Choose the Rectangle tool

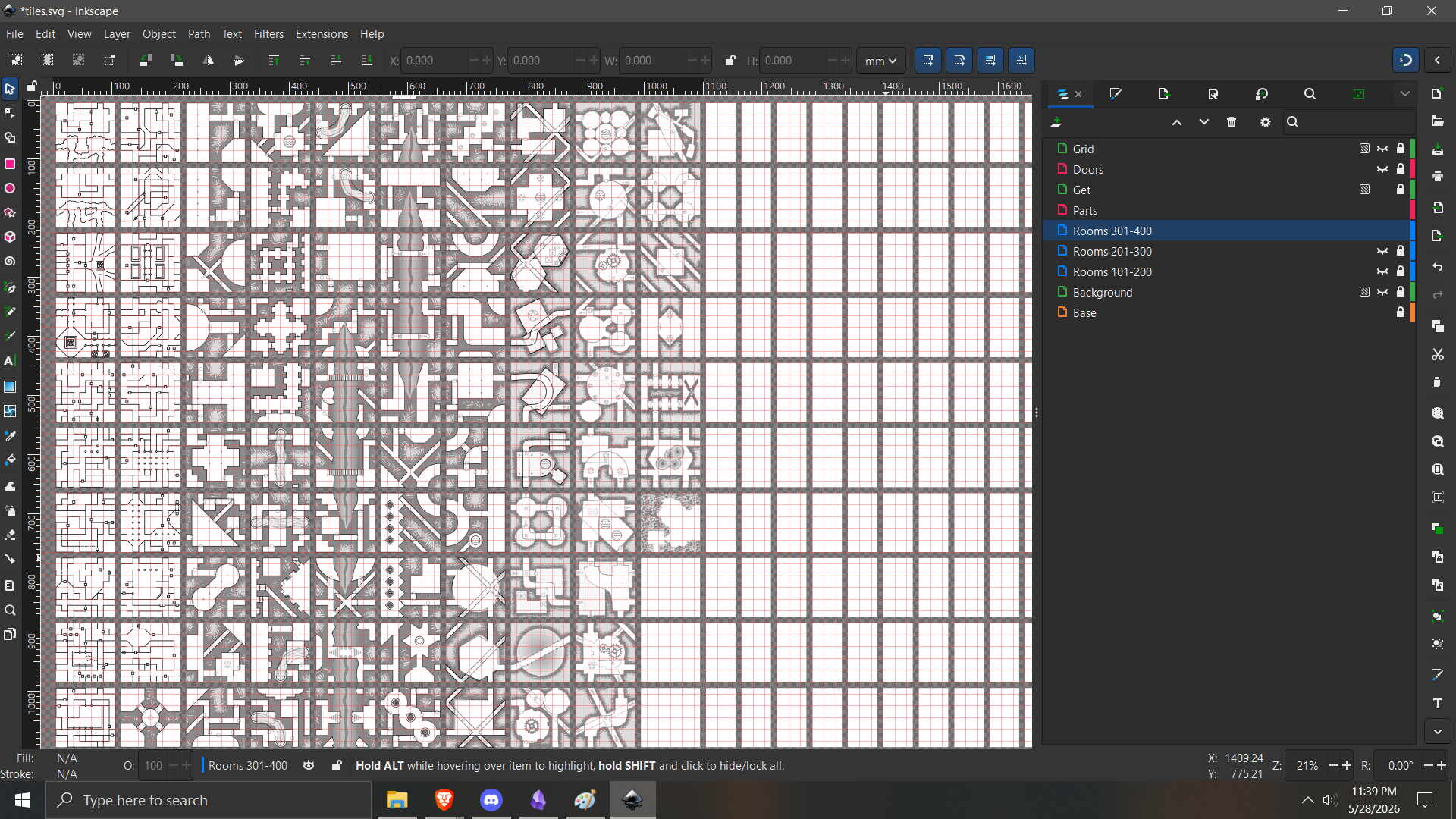pos(10,164)
